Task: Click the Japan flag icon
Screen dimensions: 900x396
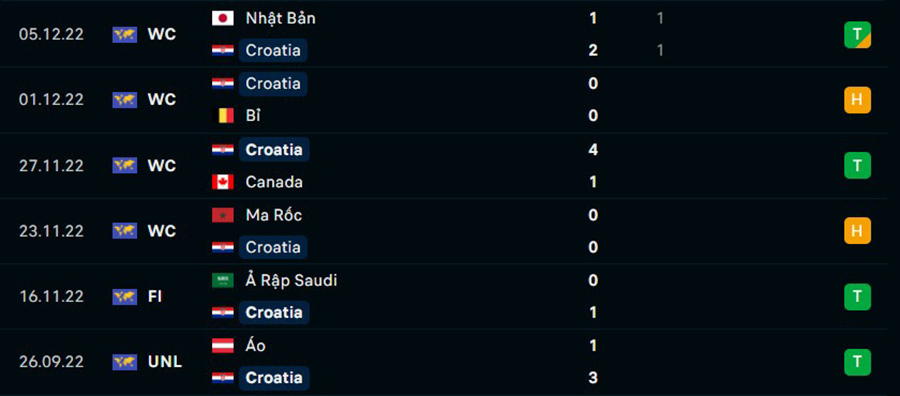Action: click(x=223, y=18)
